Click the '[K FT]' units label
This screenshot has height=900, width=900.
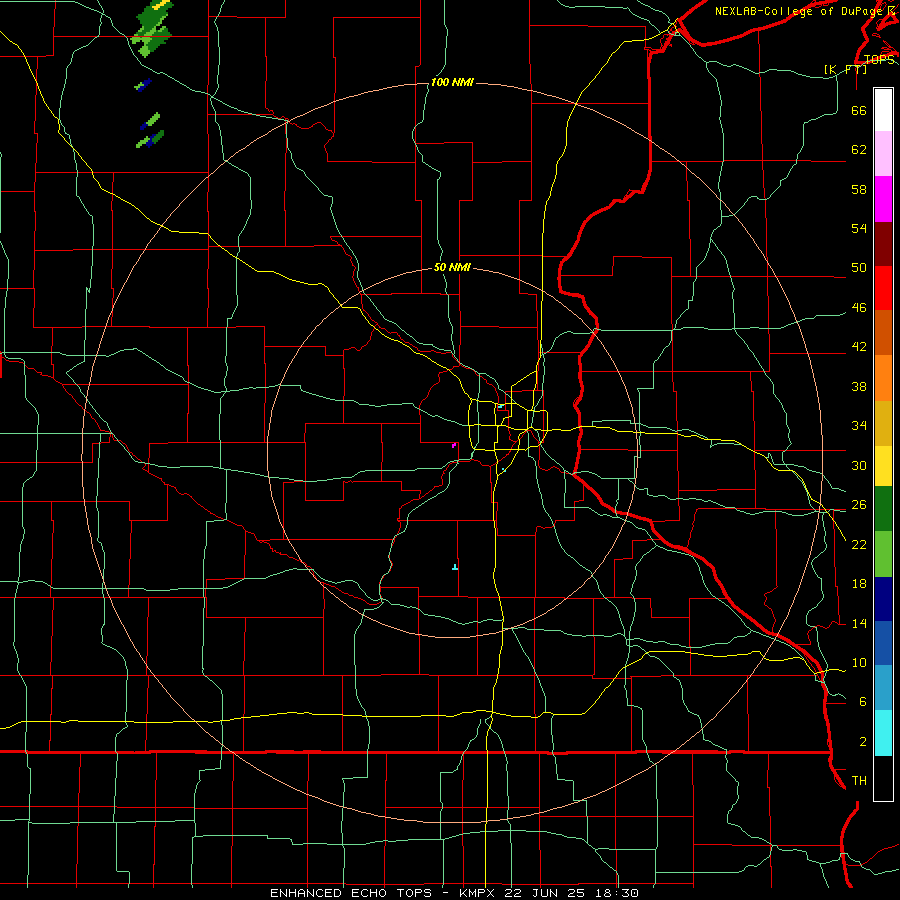845,69
